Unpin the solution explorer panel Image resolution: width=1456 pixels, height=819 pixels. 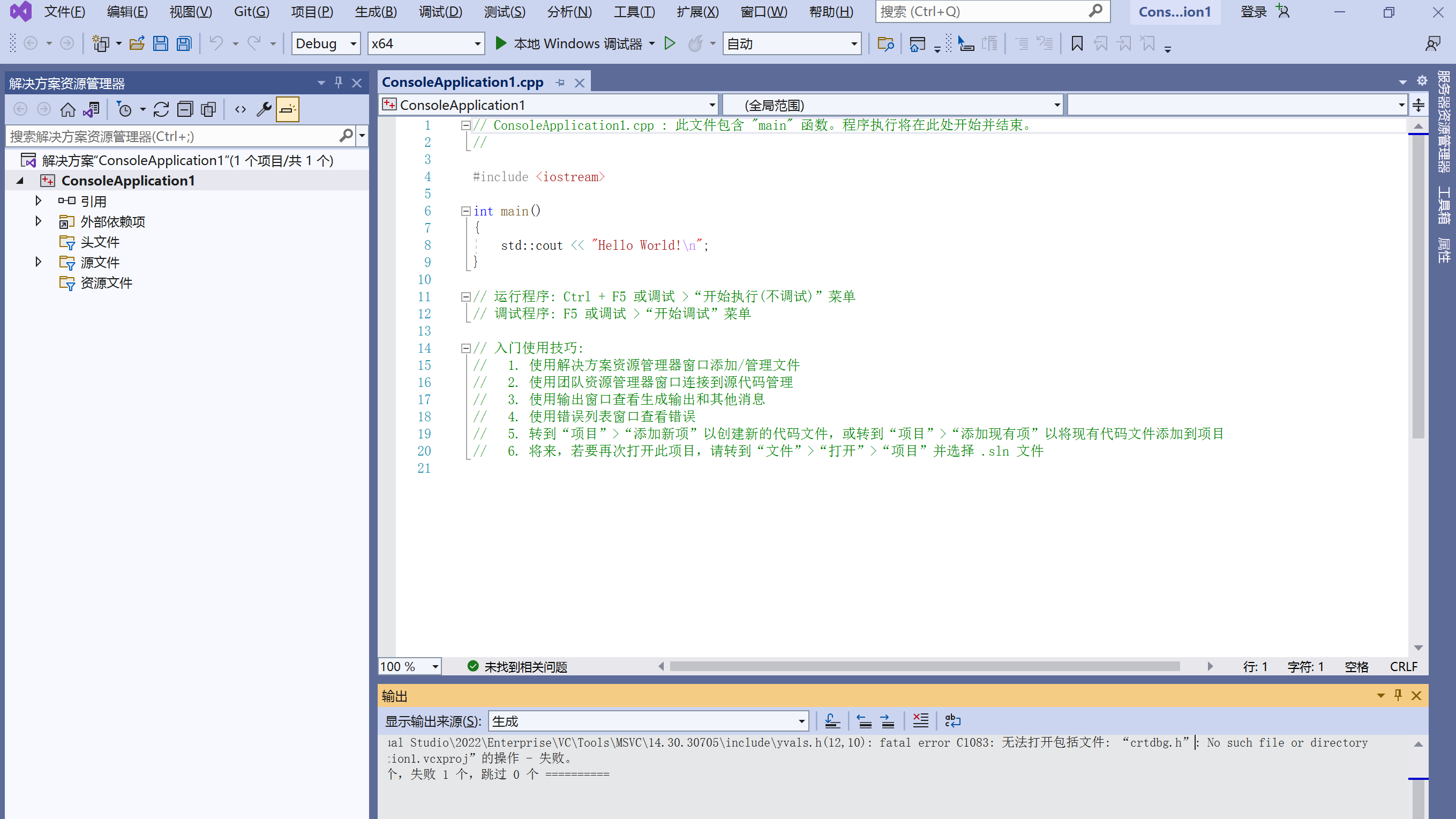click(x=338, y=83)
